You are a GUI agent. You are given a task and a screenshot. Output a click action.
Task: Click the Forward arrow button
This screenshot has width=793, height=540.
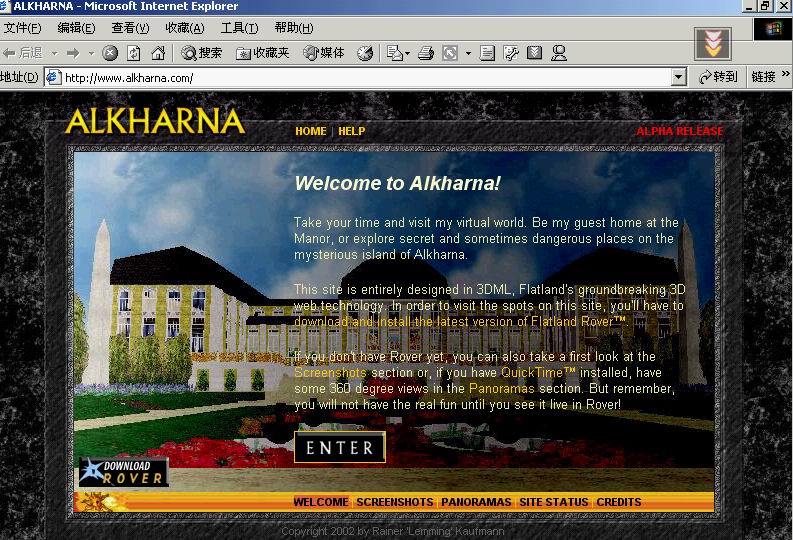point(74,53)
